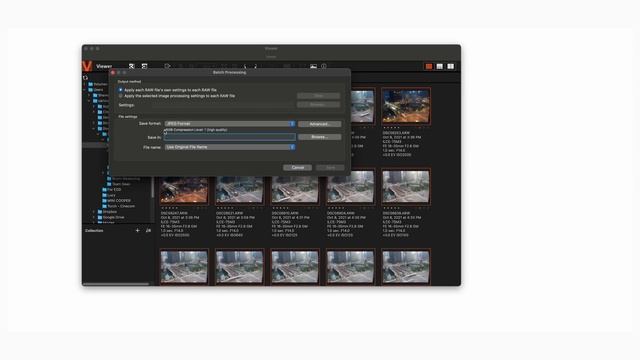The height and width of the screenshot is (360, 640).
Task: Click the refresh icon above folder tree
Action: pyautogui.click(x=85, y=78)
